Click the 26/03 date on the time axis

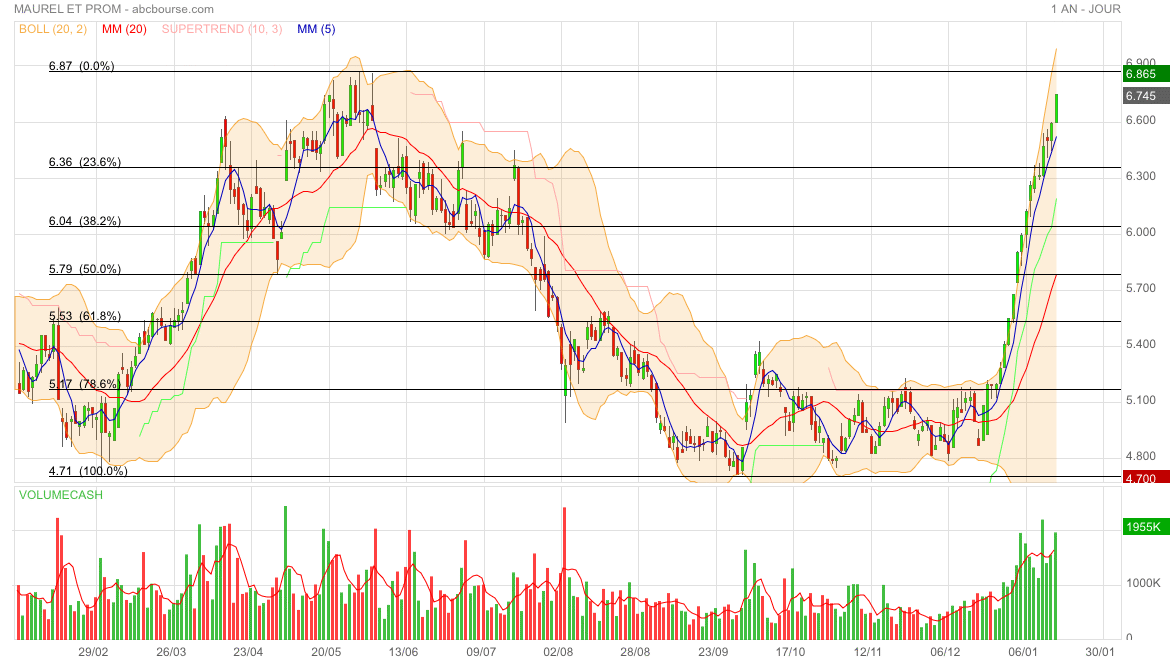tap(171, 652)
